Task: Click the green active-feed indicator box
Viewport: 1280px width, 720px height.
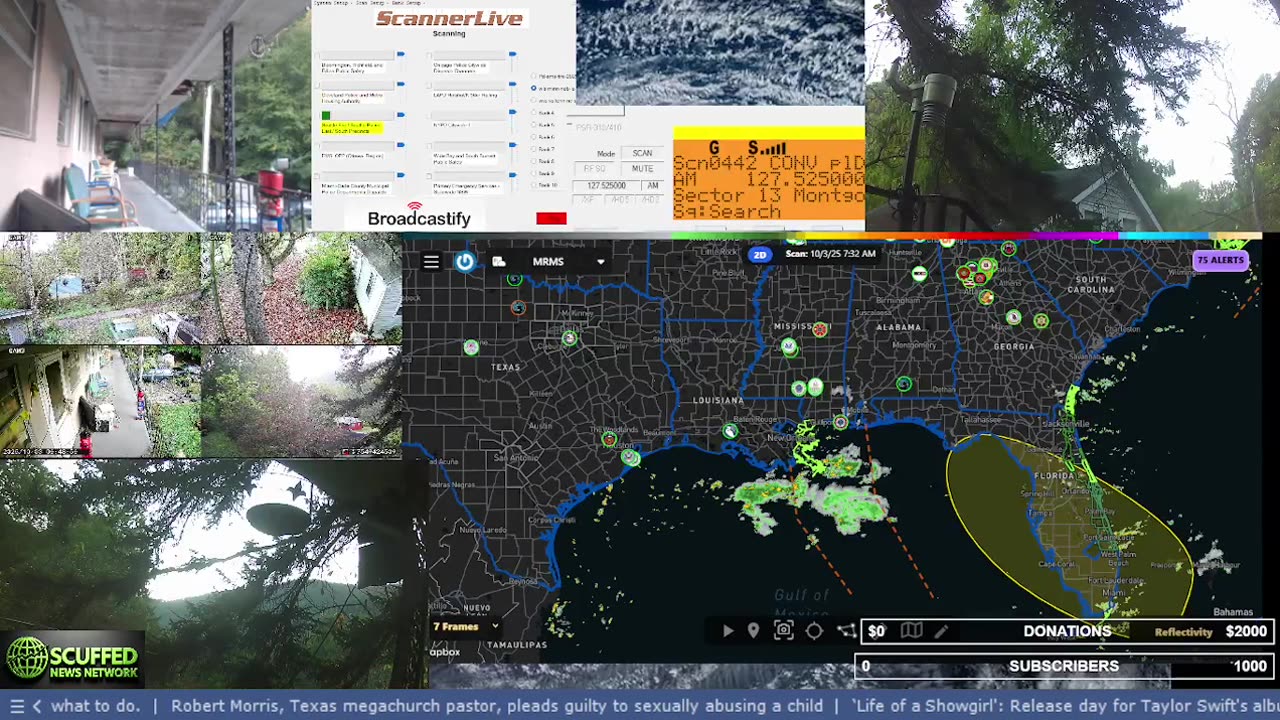Action: [326, 116]
